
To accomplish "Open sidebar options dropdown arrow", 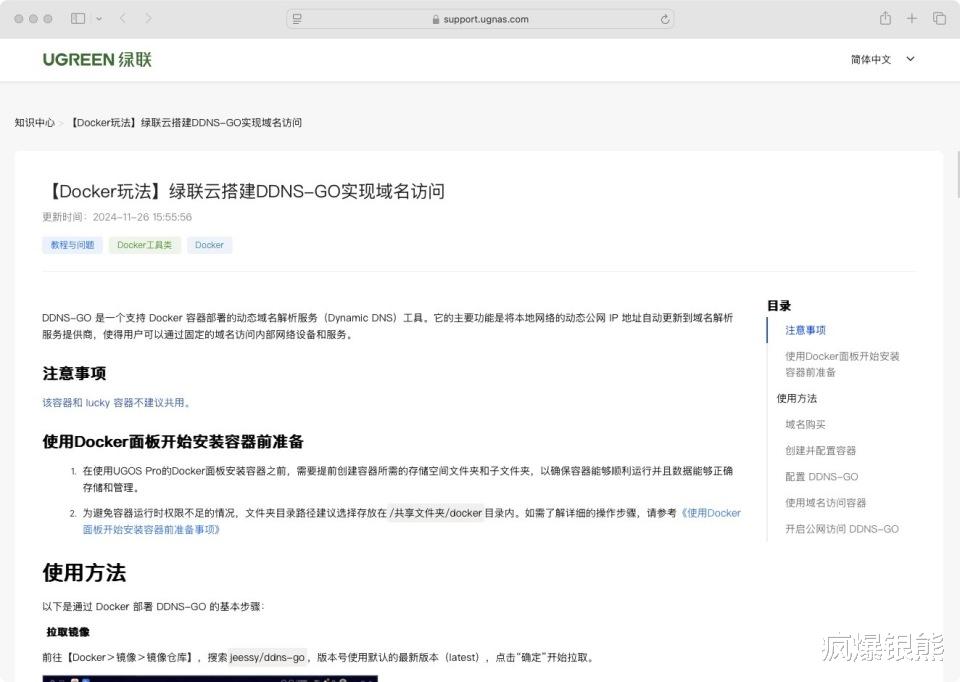I will [99, 19].
